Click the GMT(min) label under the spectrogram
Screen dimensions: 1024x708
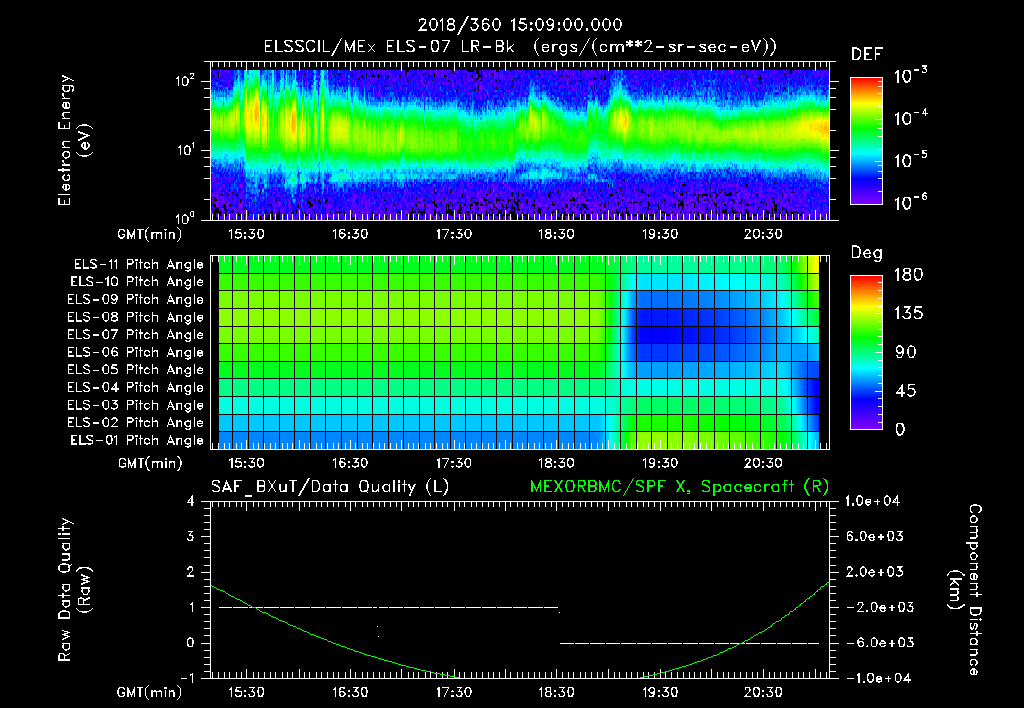(150, 234)
